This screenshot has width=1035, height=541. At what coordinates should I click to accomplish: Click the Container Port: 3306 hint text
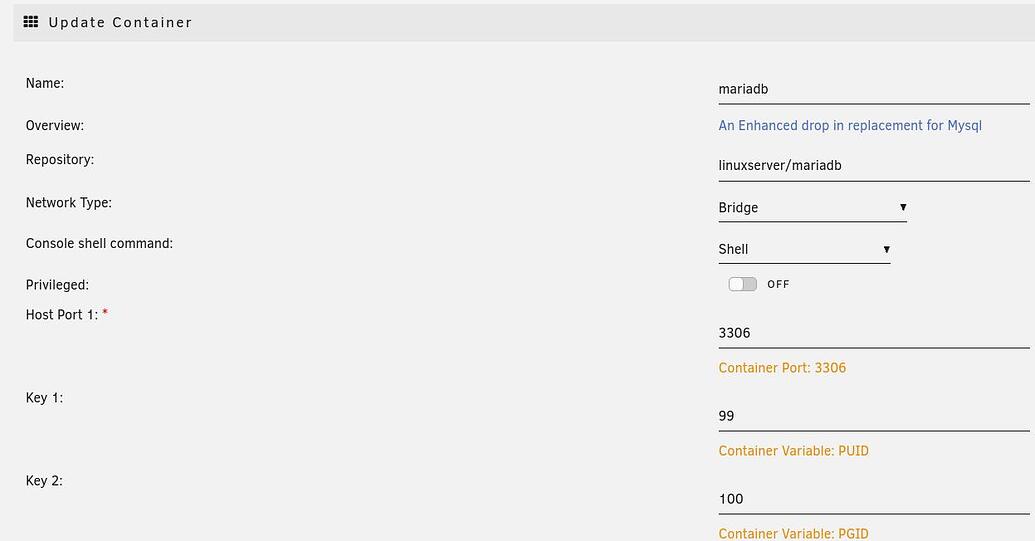[782, 368]
